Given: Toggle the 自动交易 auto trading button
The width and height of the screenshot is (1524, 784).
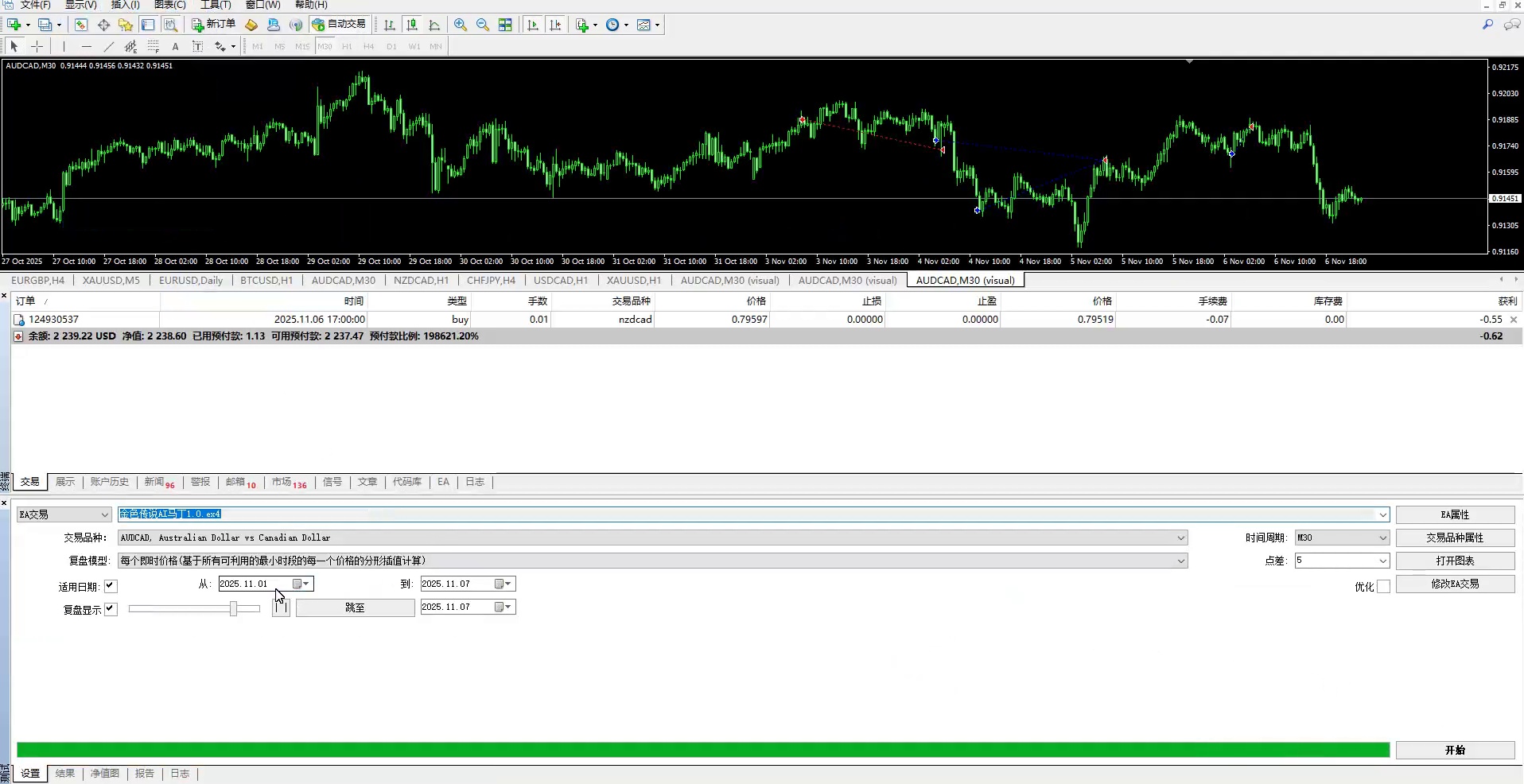Looking at the screenshot, I should pos(340,25).
